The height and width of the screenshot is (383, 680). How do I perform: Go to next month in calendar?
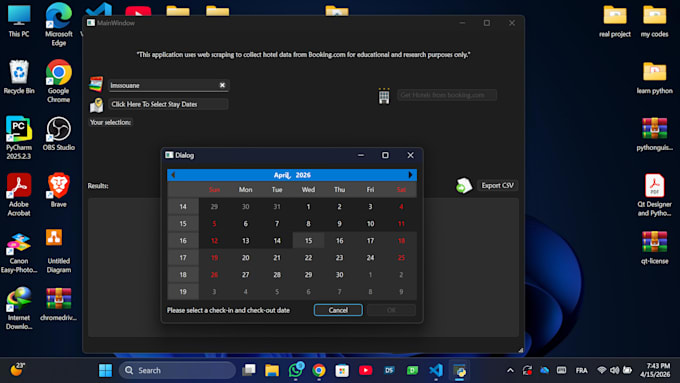point(410,175)
